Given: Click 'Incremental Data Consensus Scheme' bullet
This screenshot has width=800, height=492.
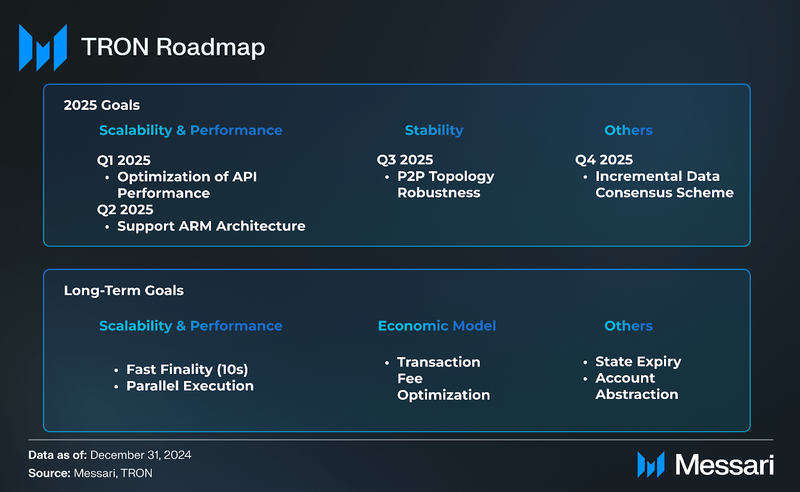Looking at the screenshot, I should coord(664,184).
